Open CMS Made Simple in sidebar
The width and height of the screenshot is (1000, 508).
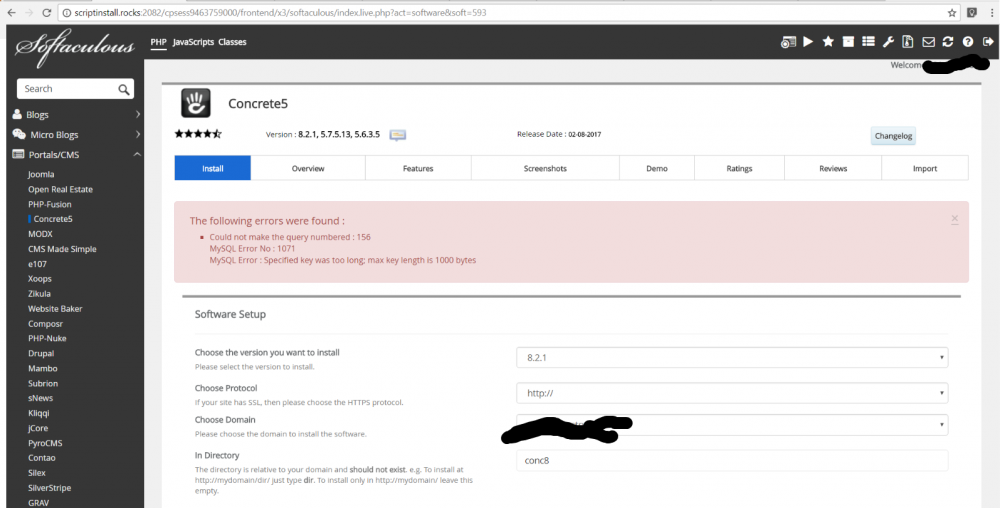tap(62, 249)
